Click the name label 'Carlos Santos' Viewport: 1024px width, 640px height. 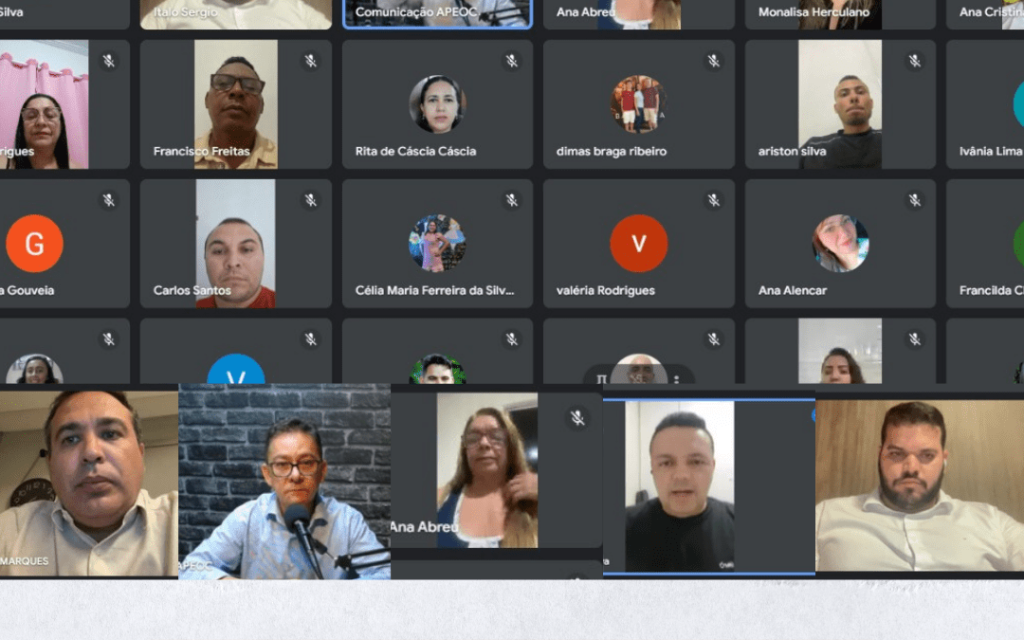(192, 290)
